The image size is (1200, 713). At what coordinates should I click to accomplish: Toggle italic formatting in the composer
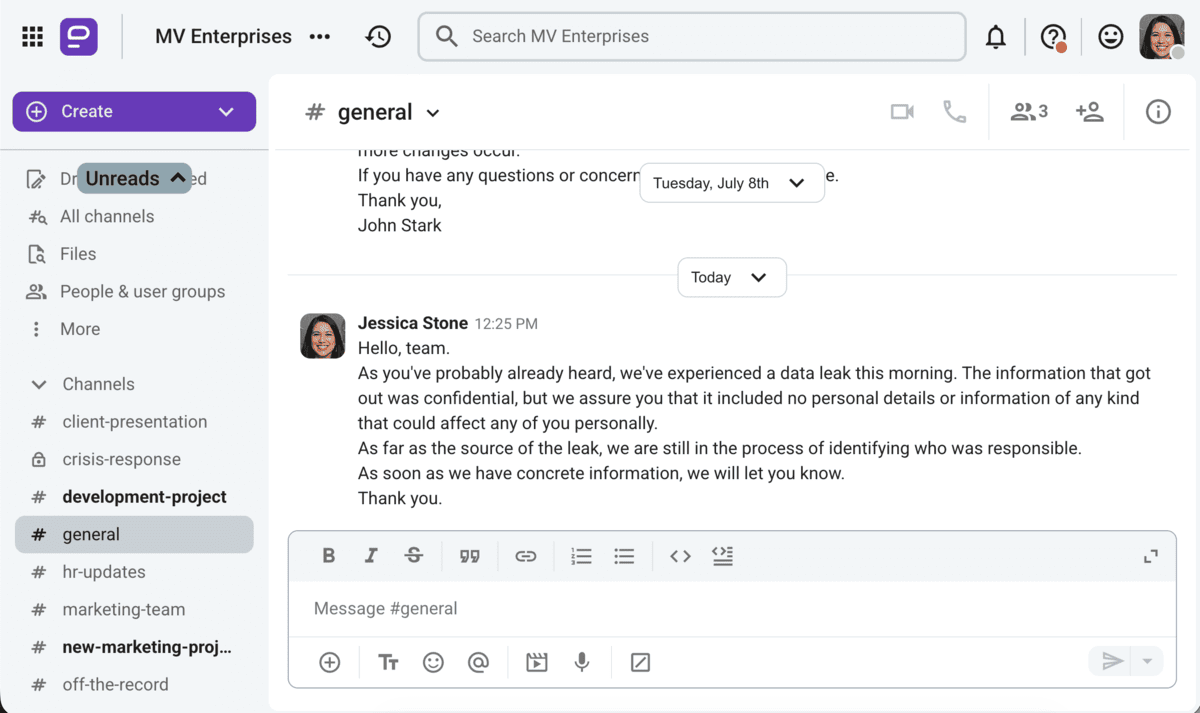point(371,555)
